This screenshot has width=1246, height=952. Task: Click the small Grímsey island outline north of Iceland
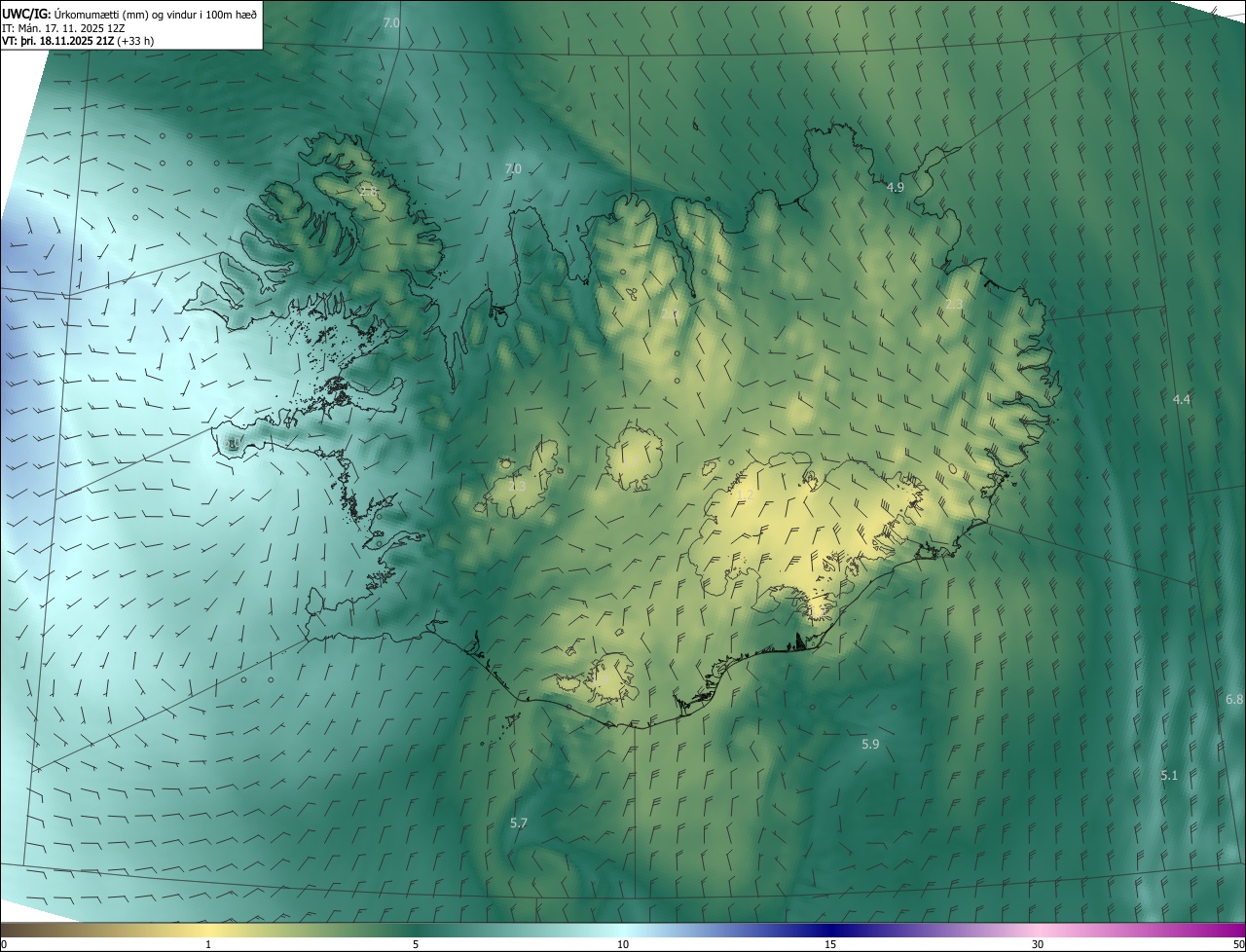click(696, 125)
